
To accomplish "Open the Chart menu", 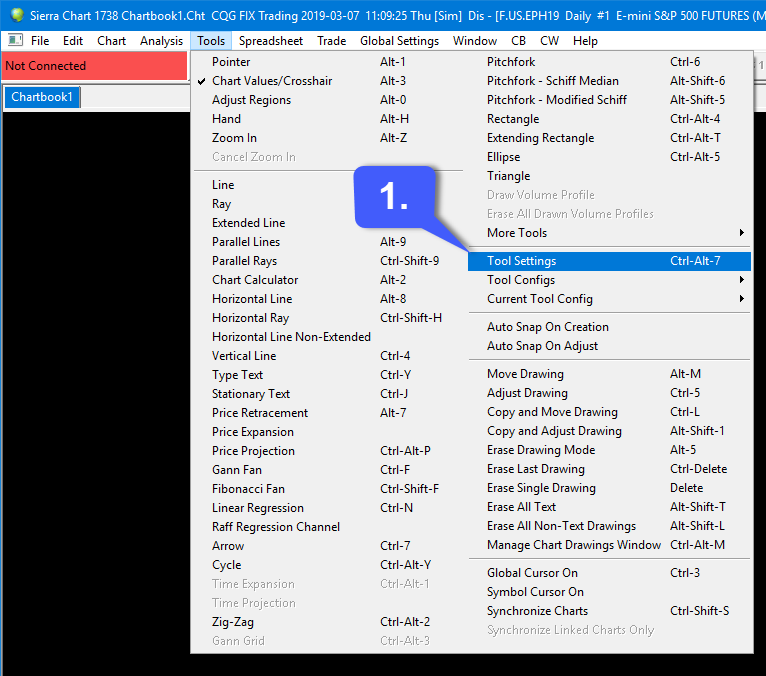I will point(111,41).
